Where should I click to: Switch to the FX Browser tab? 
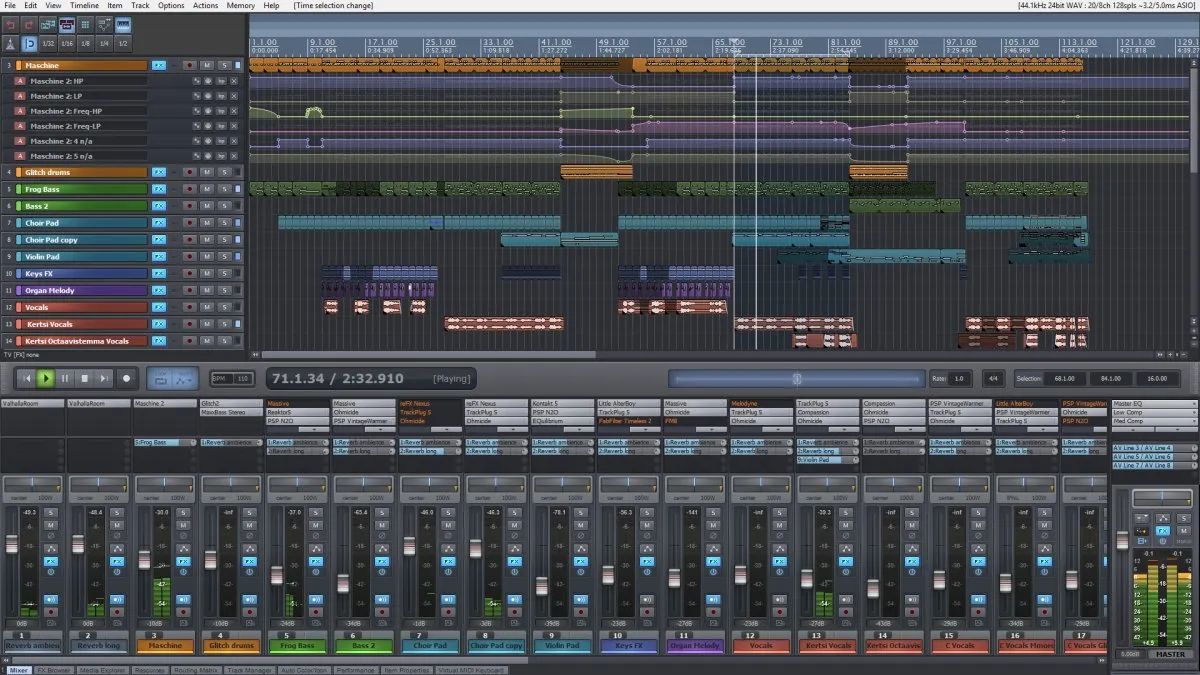pyautogui.click(x=53, y=669)
